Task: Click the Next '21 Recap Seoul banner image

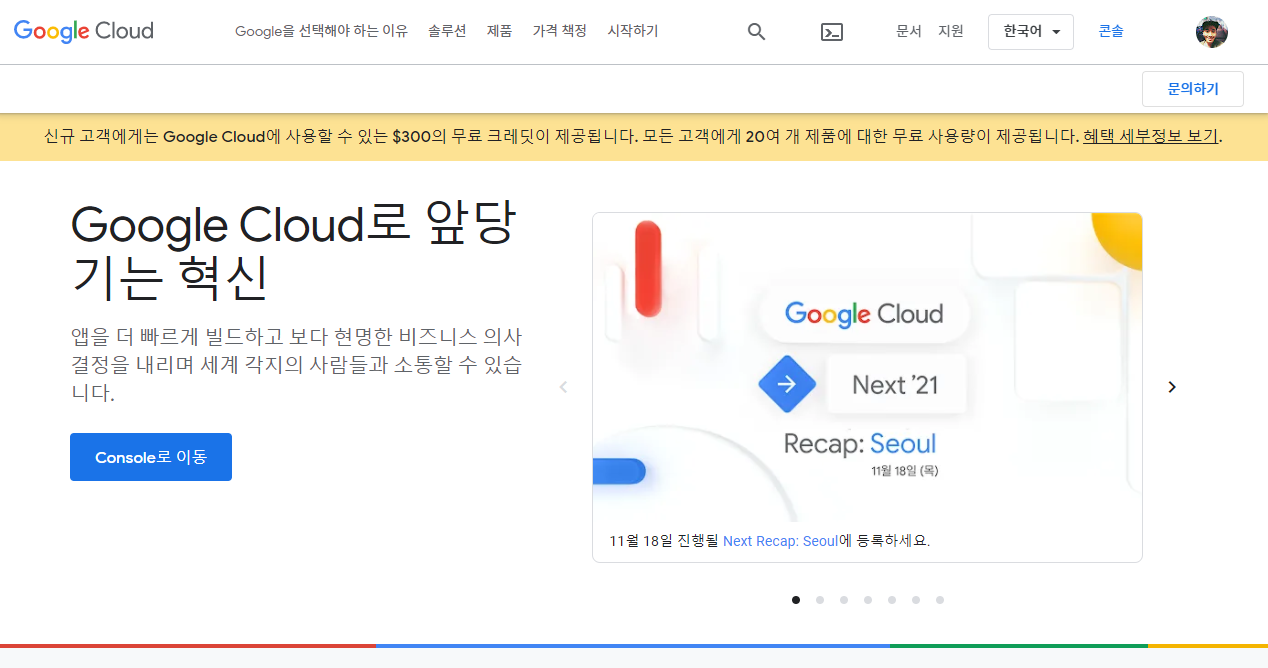Action: pos(867,367)
